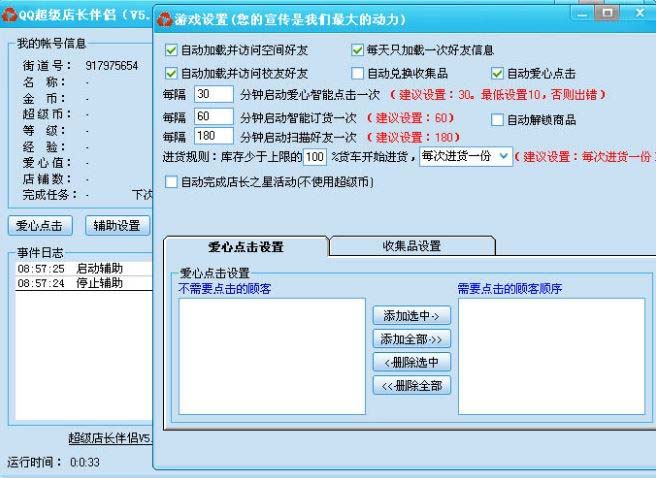Click the 添加选中-> button

[412, 316]
